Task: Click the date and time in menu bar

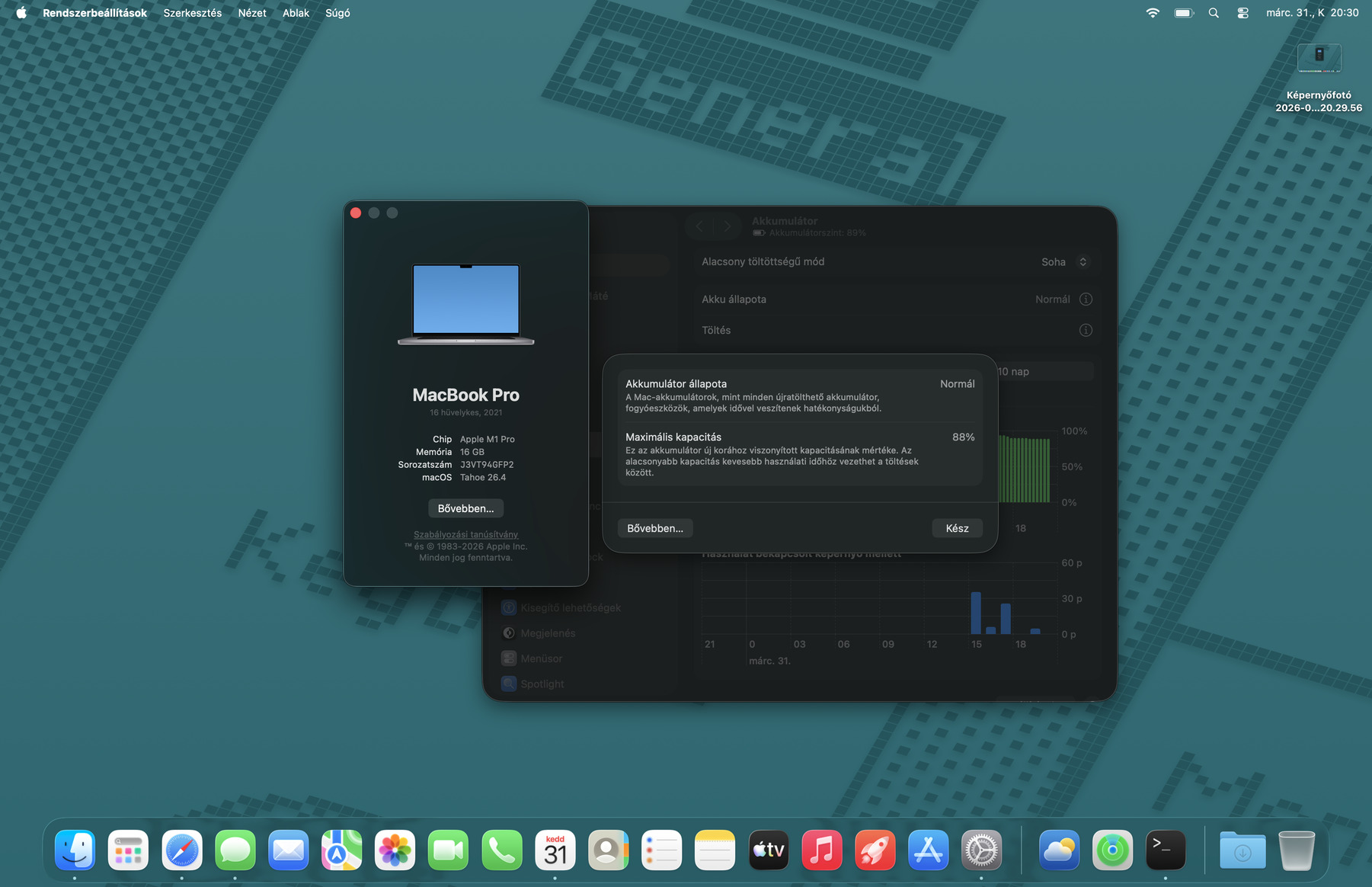Action: click(x=1312, y=13)
